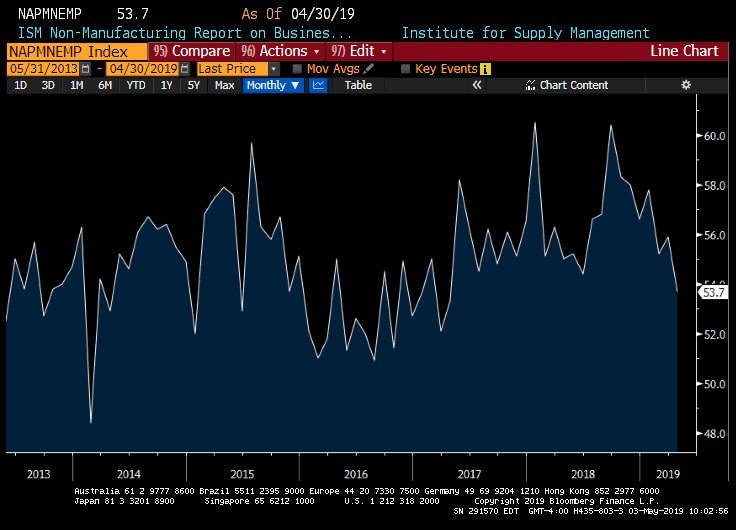Open chart settings gear icon

686,85
